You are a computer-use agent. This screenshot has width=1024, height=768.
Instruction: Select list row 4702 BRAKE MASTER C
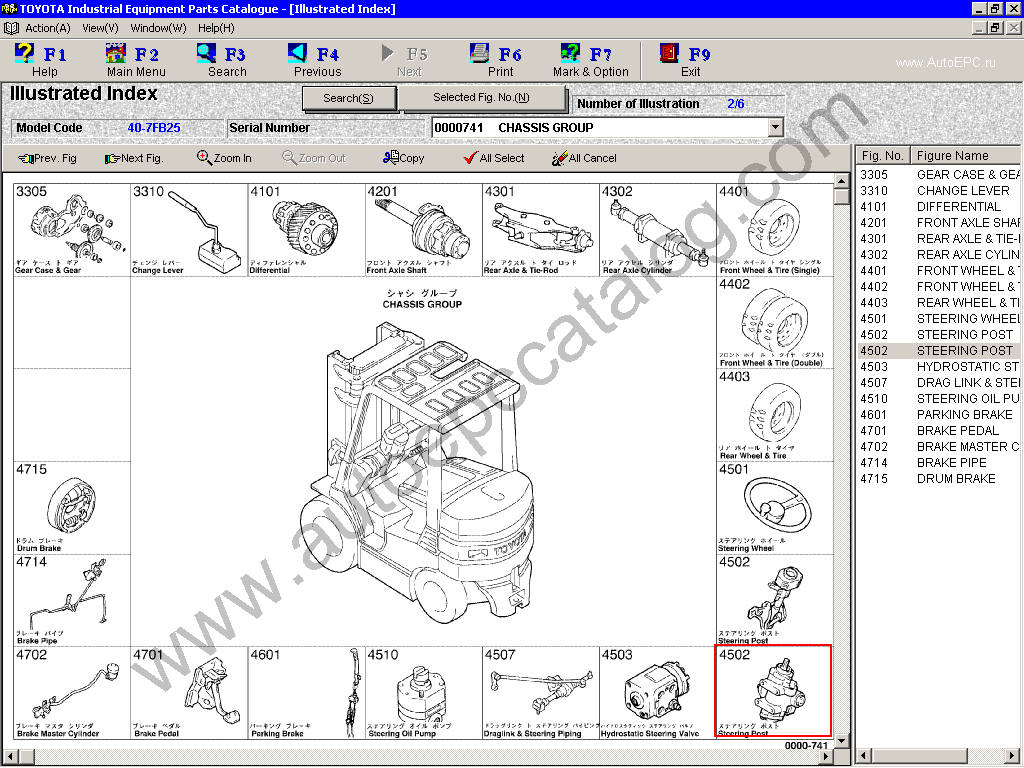click(938, 447)
